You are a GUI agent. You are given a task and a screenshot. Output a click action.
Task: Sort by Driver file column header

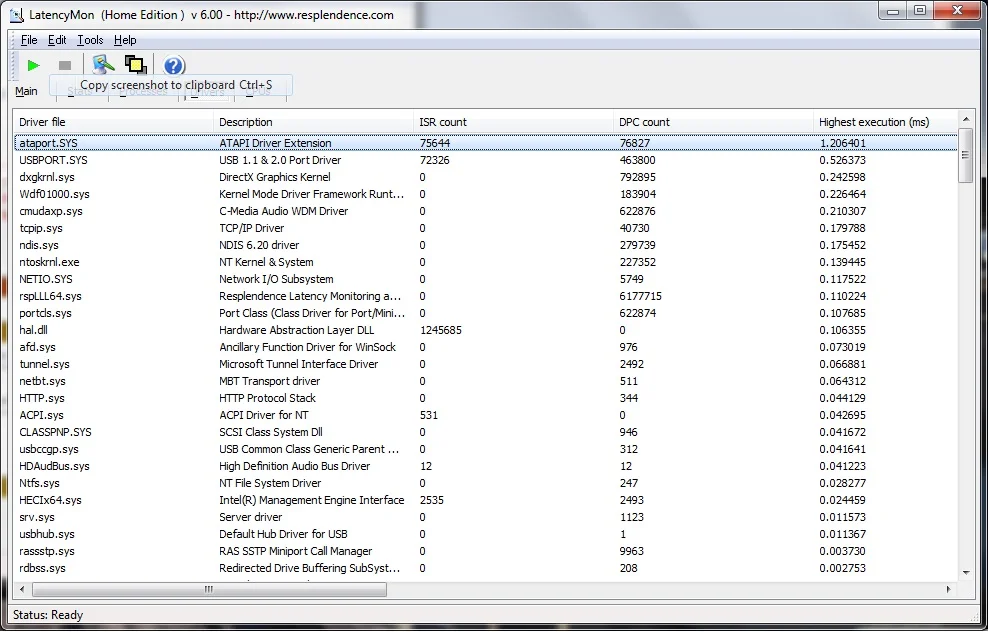(x=114, y=122)
